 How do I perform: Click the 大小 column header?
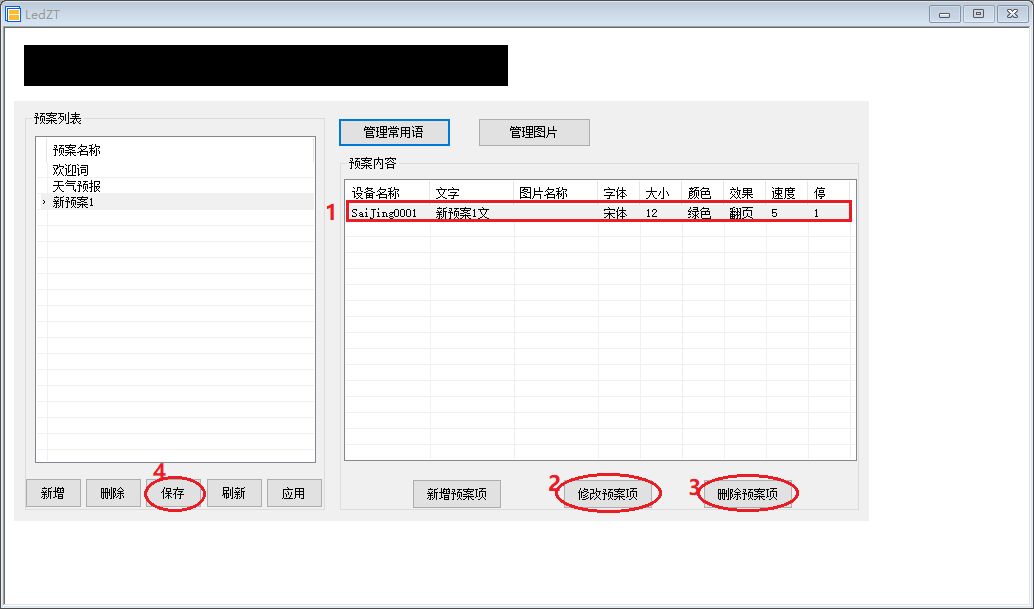pyautogui.click(x=661, y=192)
